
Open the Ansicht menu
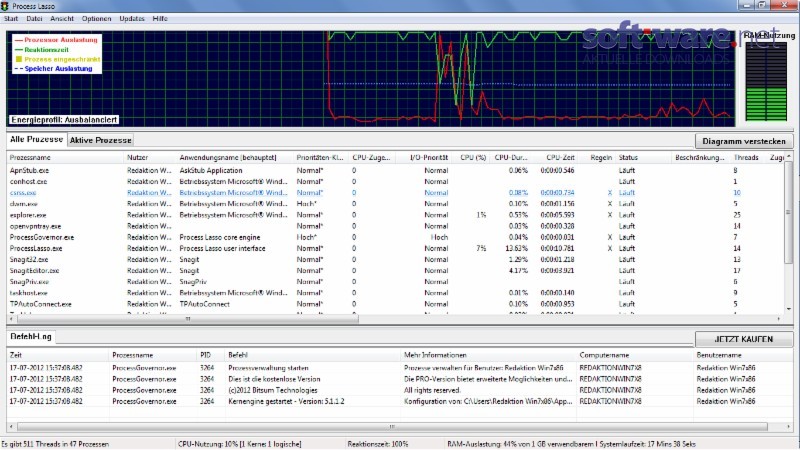62,18
